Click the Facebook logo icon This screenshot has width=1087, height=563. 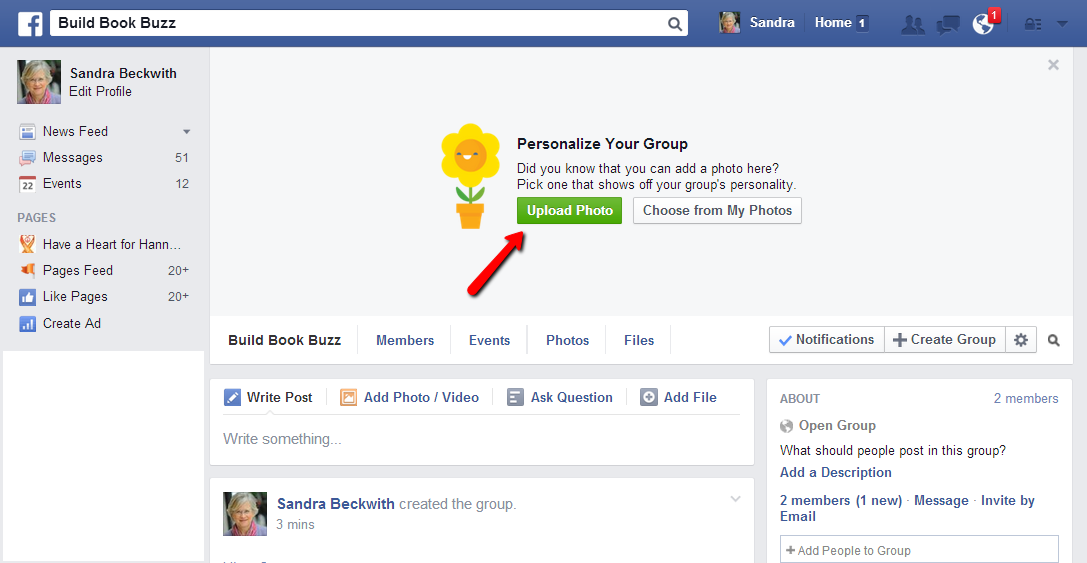31,23
